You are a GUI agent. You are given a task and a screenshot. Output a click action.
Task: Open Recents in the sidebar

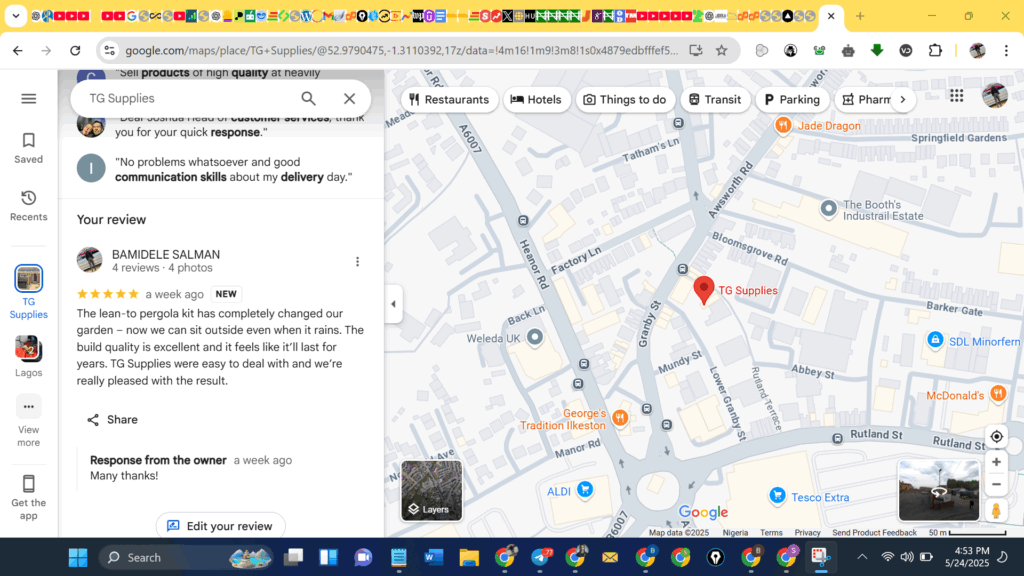29,206
